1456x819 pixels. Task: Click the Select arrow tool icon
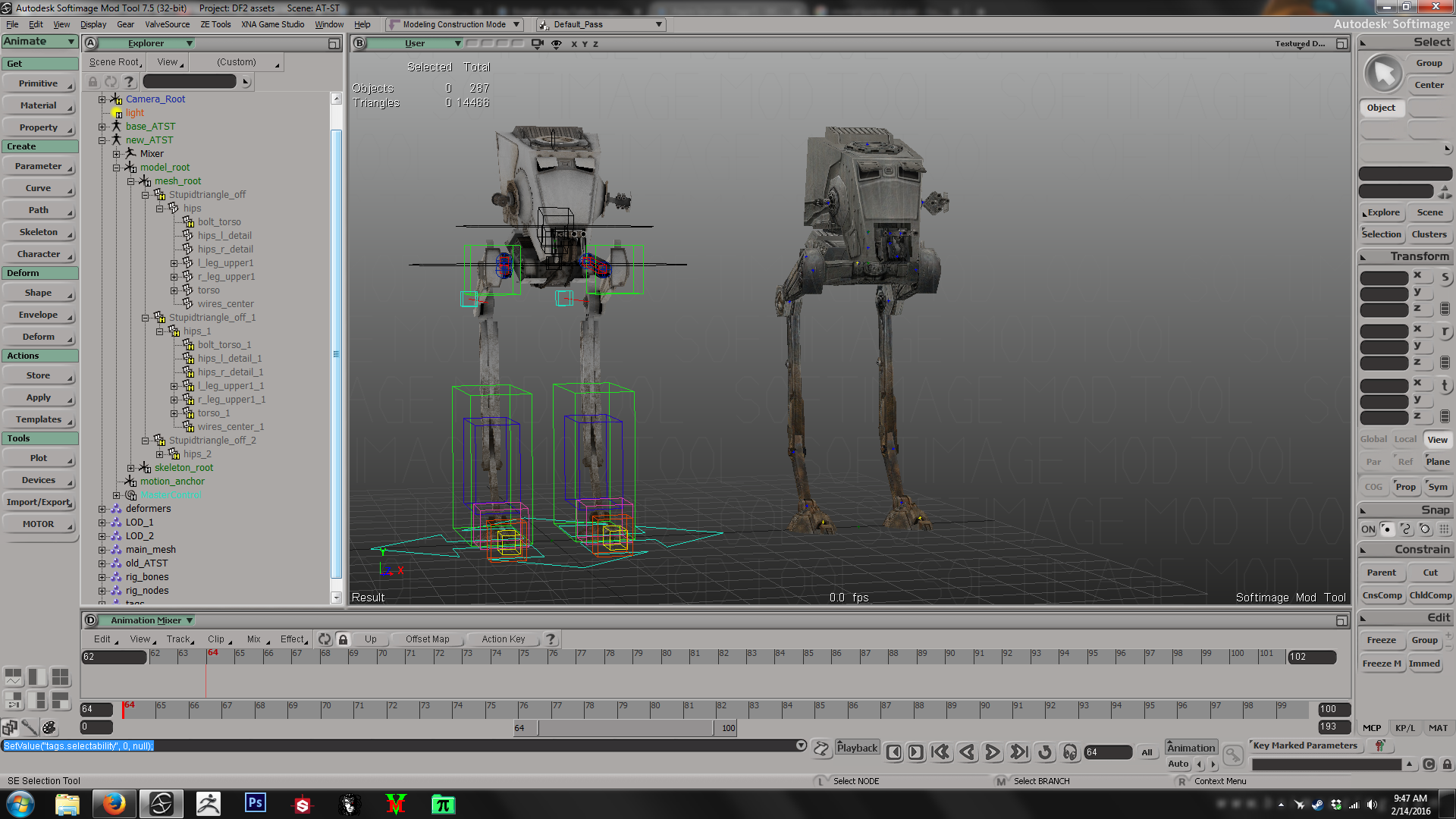coord(1384,74)
